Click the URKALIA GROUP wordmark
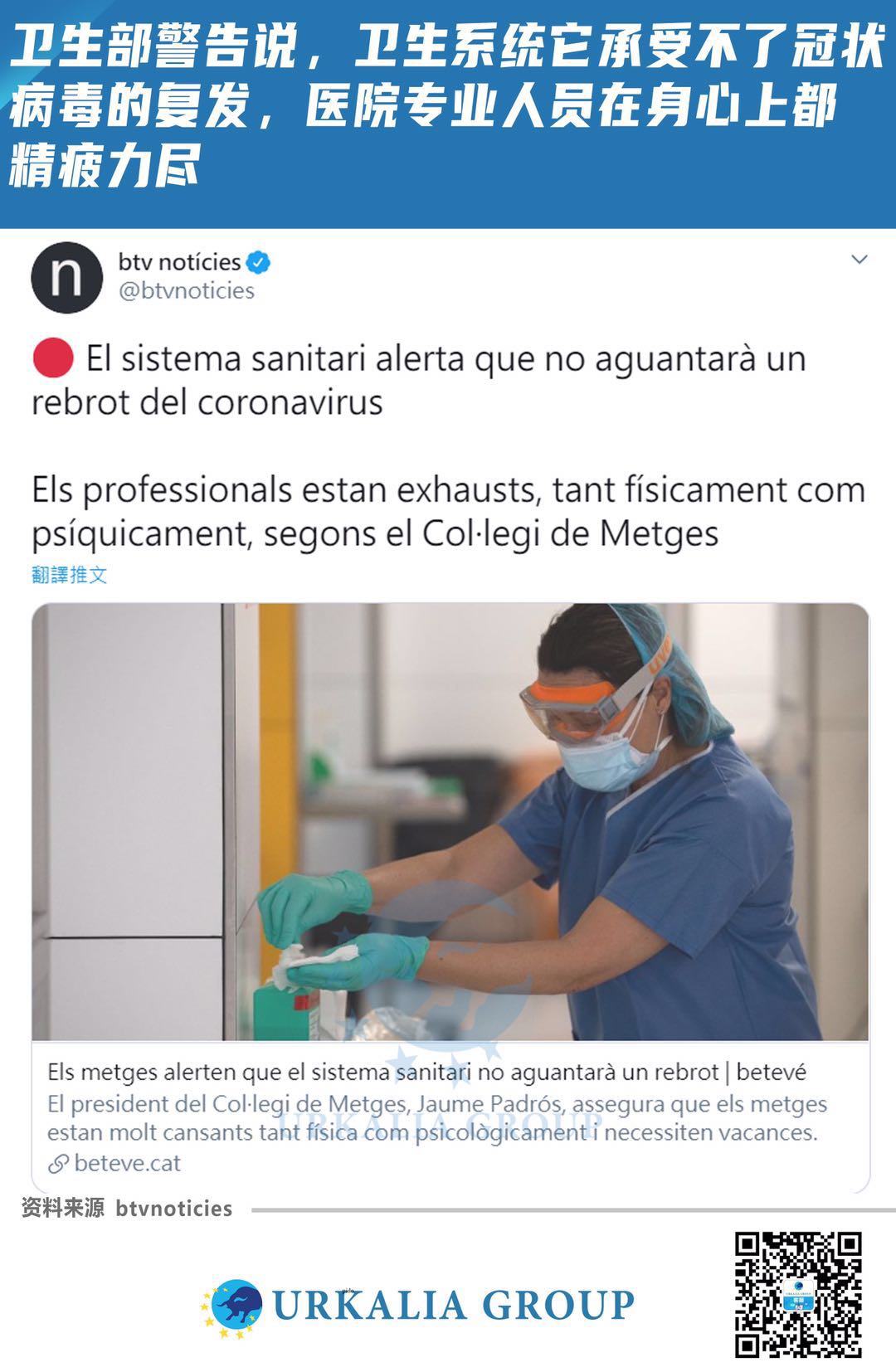The width and height of the screenshot is (896, 1372). point(454,1305)
